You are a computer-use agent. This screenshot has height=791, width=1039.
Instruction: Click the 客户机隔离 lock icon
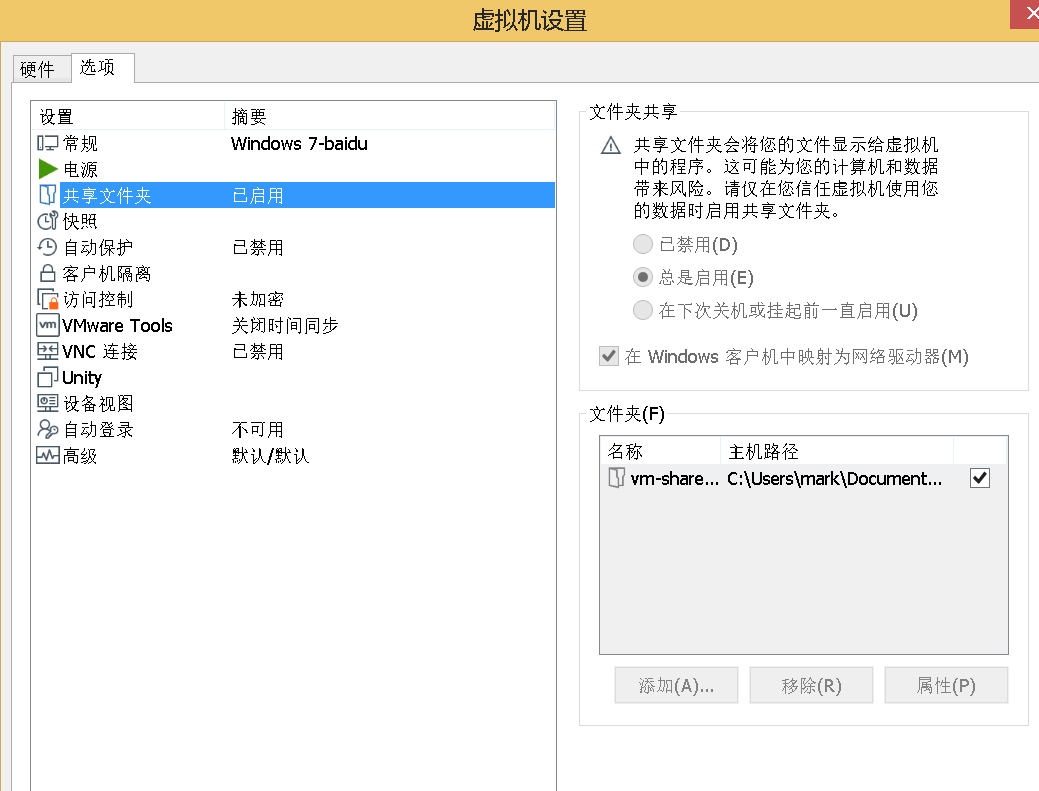pos(47,273)
